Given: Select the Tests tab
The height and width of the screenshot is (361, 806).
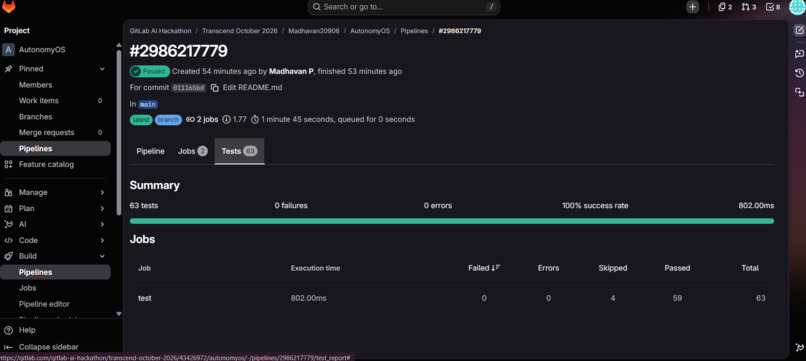Looking at the screenshot, I should [239, 151].
